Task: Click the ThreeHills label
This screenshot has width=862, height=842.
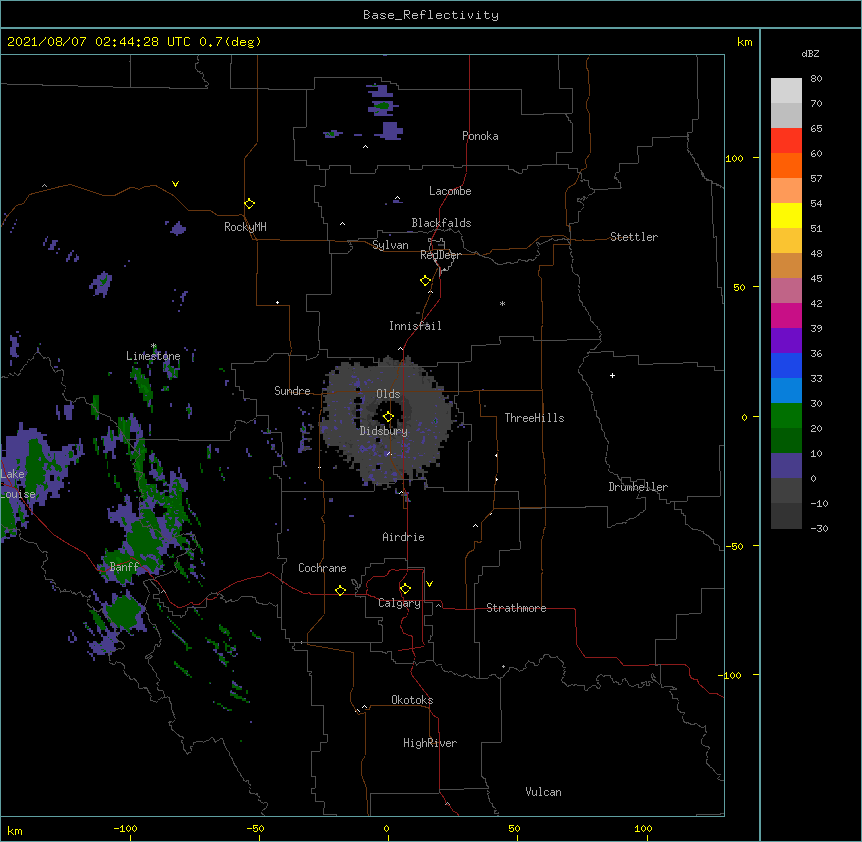Action: pyautogui.click(x=534, y=418)
